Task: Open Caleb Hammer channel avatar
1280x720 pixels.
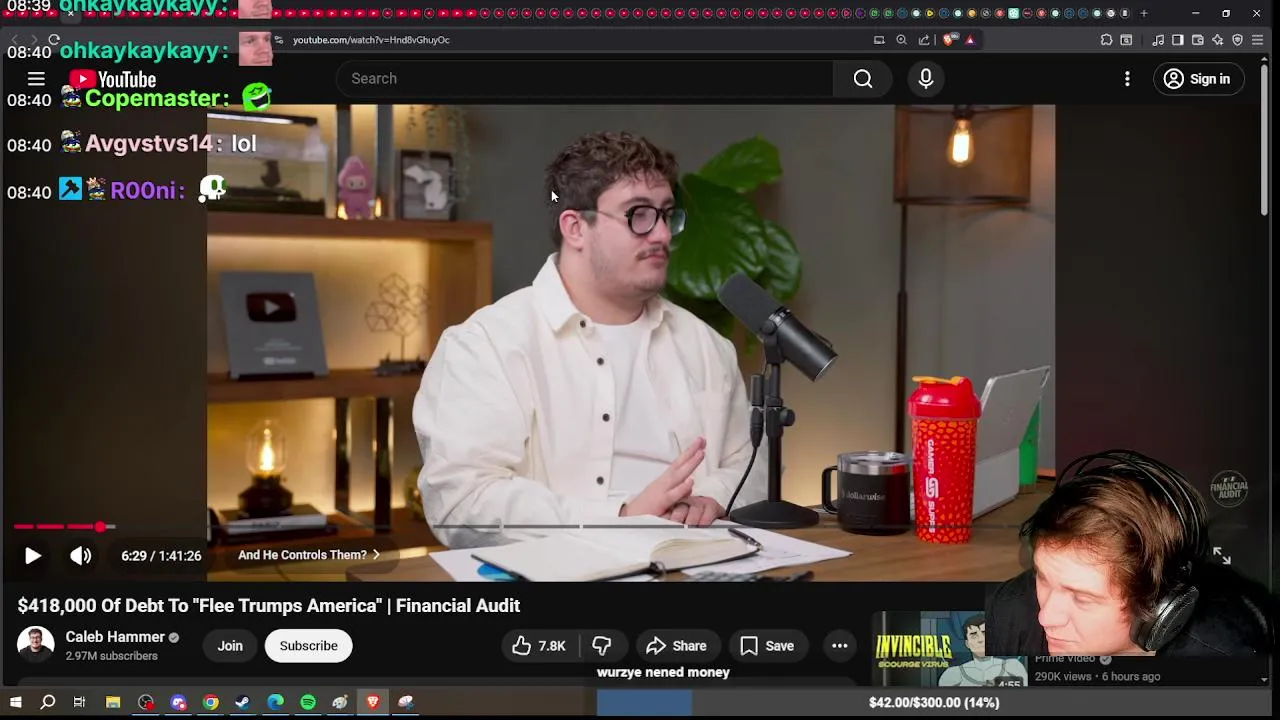Action: coord(35,645)
